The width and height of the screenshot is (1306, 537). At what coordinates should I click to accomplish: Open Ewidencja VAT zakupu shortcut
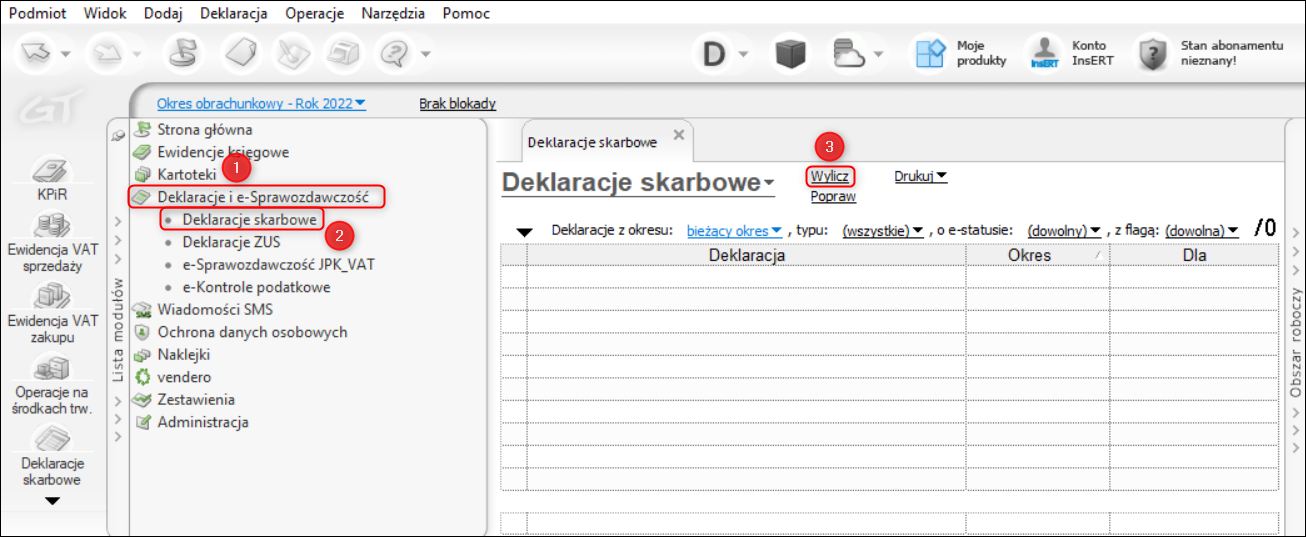click(52, 313)
